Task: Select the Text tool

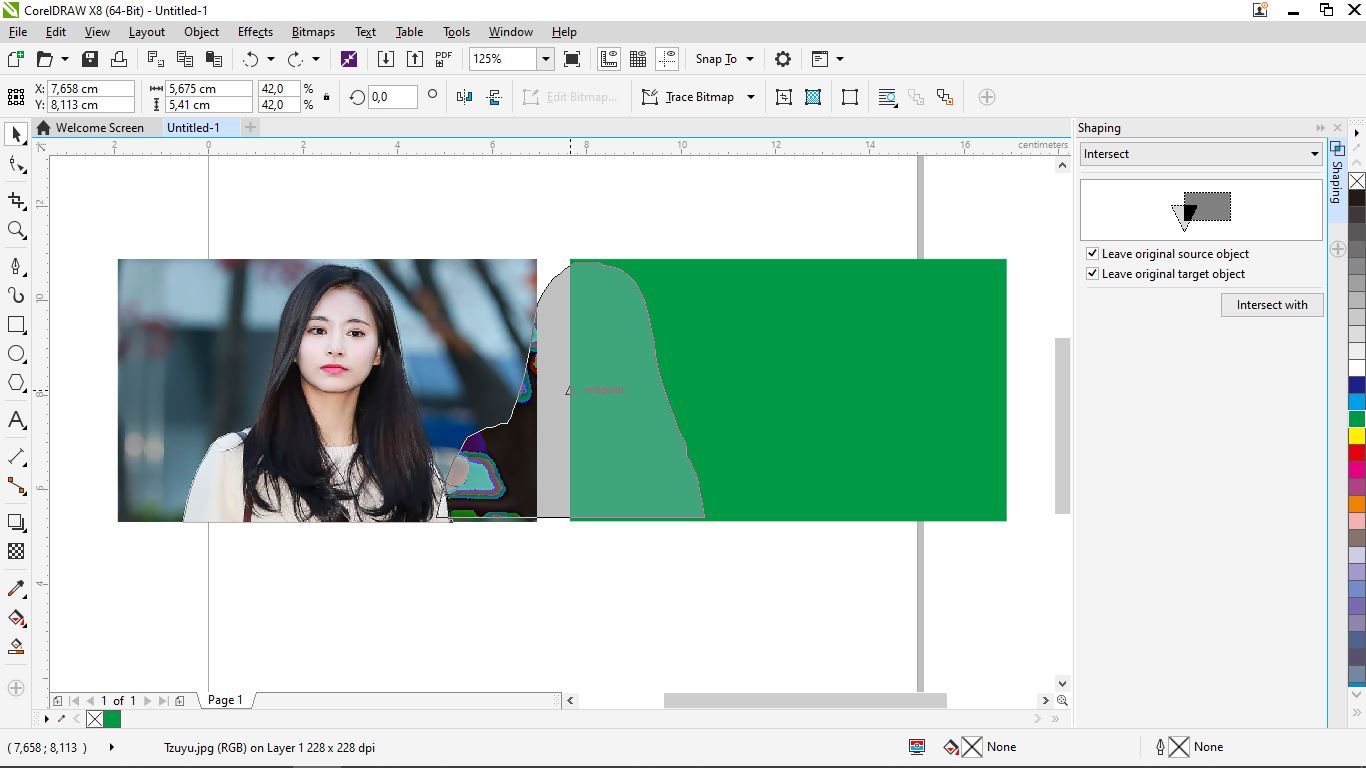Action: (16, 420)
